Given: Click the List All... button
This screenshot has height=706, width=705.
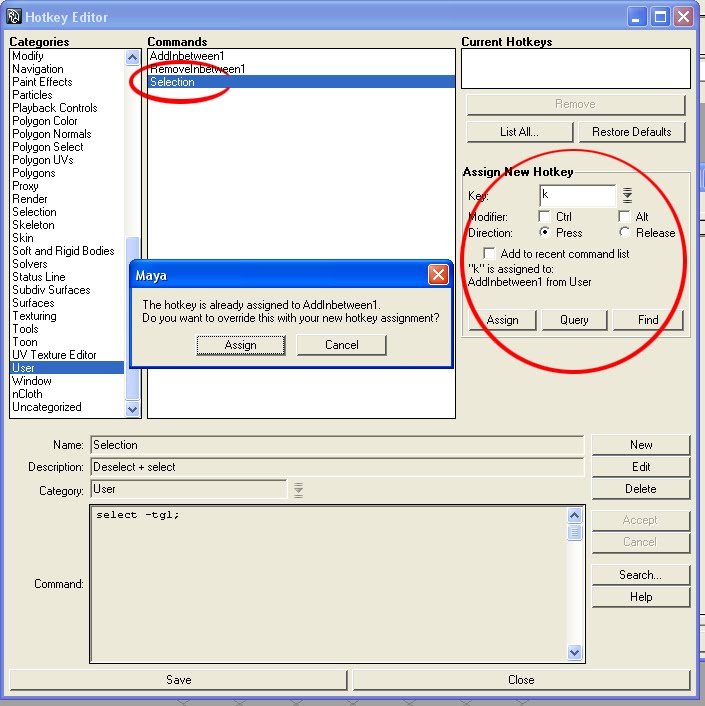Looking at the screenshot, I should pos(520,132).
